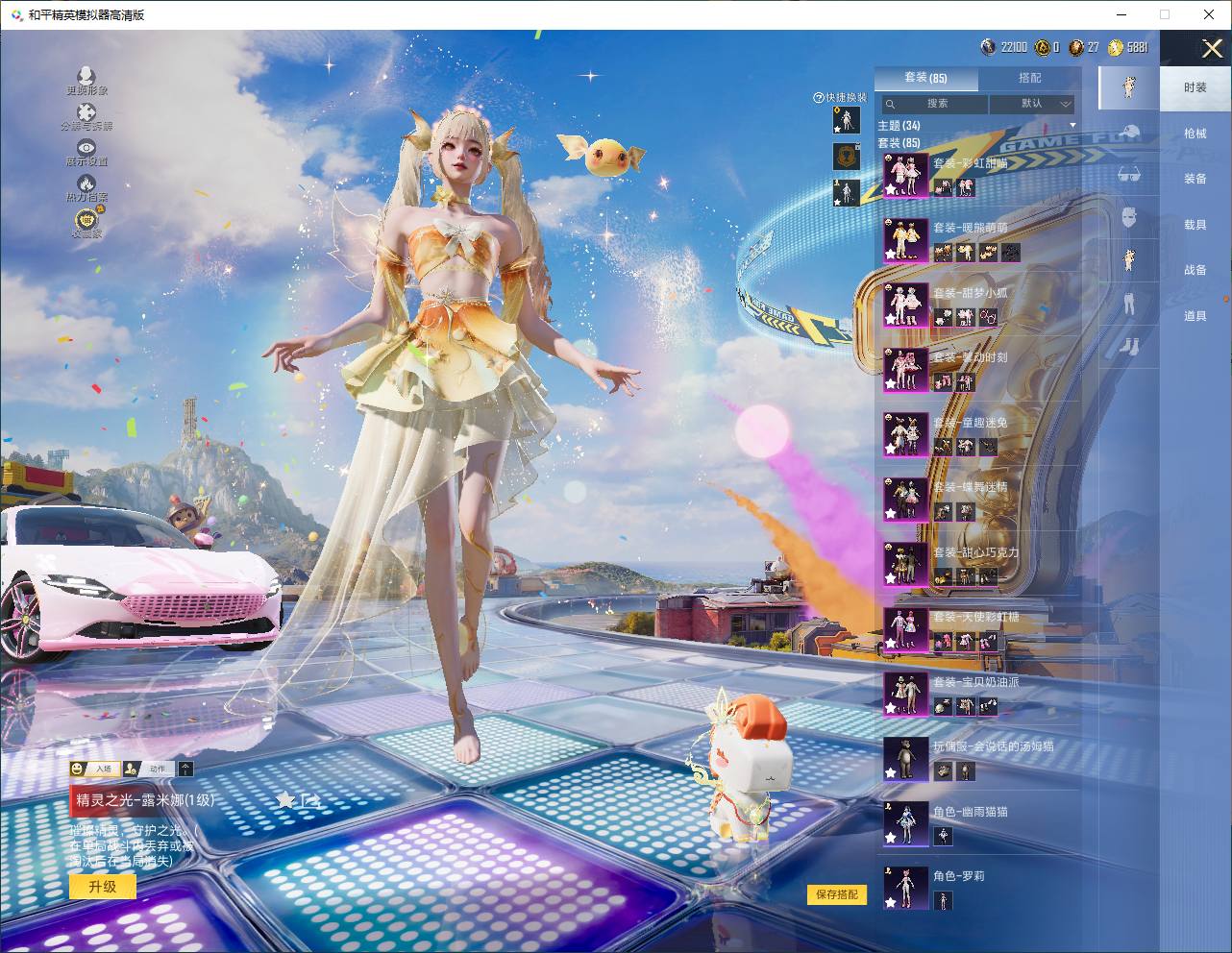Click the 快捷换装 help question mark
The width and height of the screenshot is (1232, 953).
click(819, 98)
